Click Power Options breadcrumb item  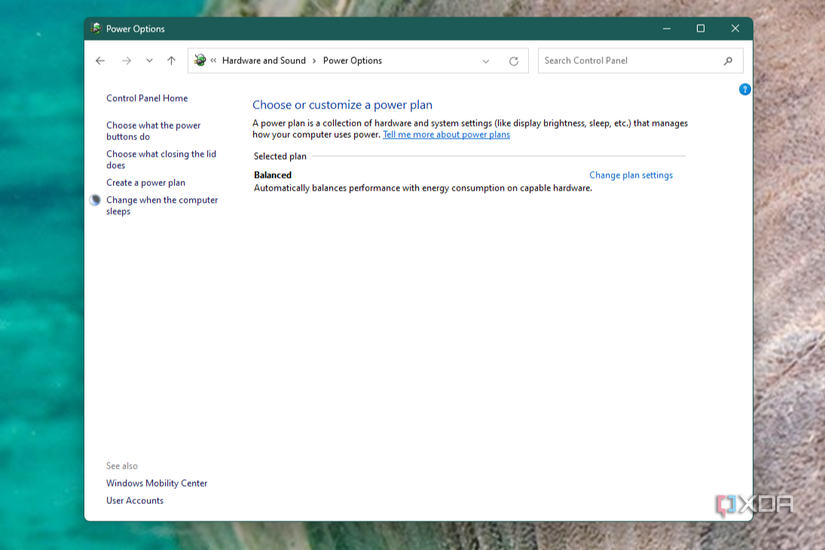(352, 61)
